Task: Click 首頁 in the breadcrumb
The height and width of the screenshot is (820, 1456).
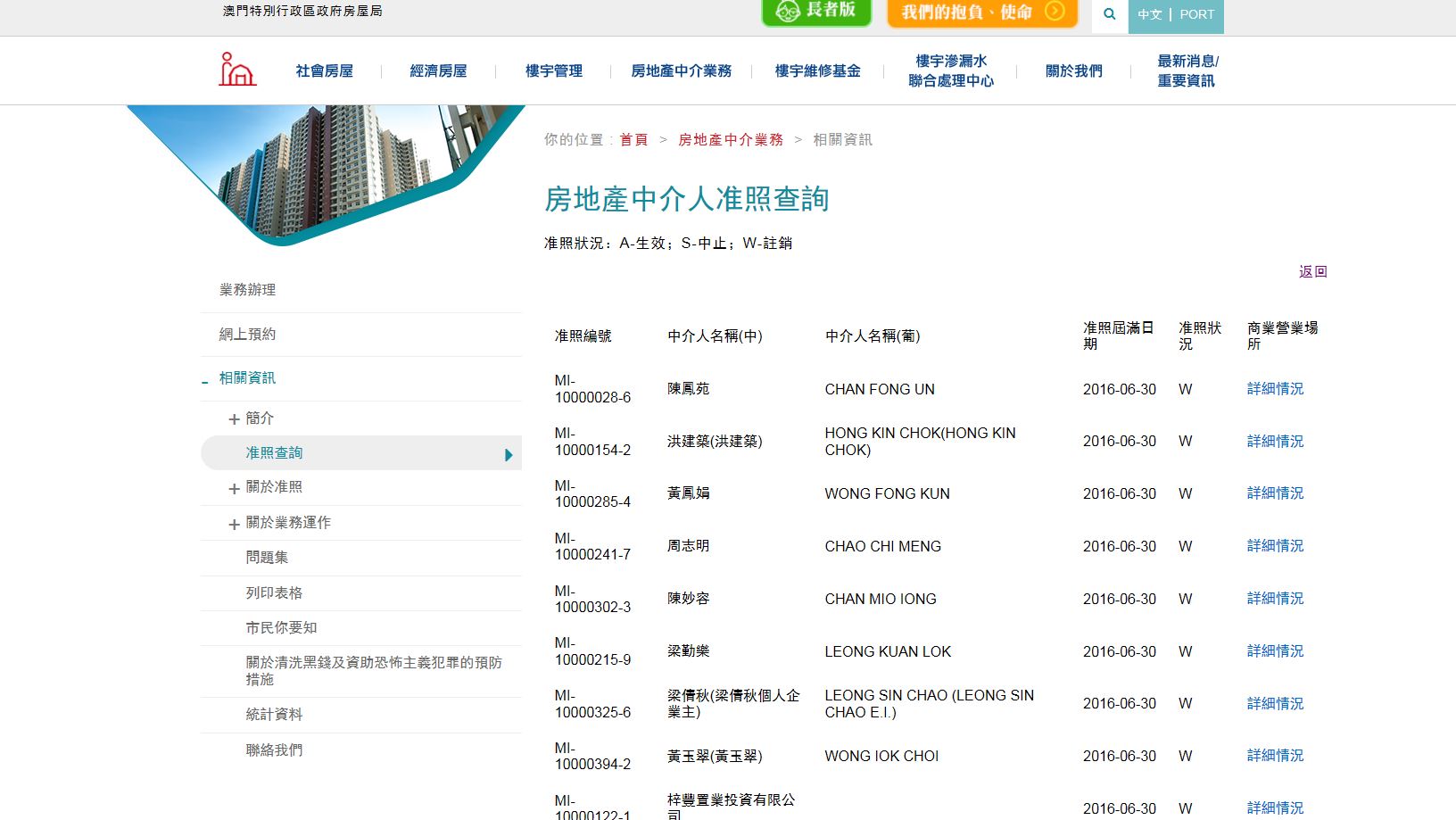Action: pos(633,140)
